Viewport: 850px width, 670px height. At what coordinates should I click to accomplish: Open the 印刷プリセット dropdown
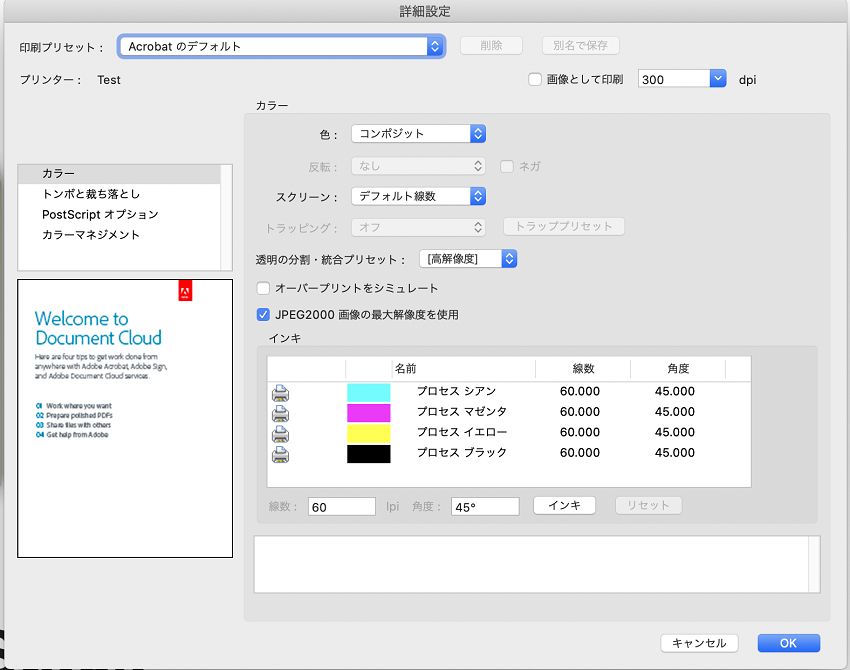pyautogui.click(x=433, y=45)
